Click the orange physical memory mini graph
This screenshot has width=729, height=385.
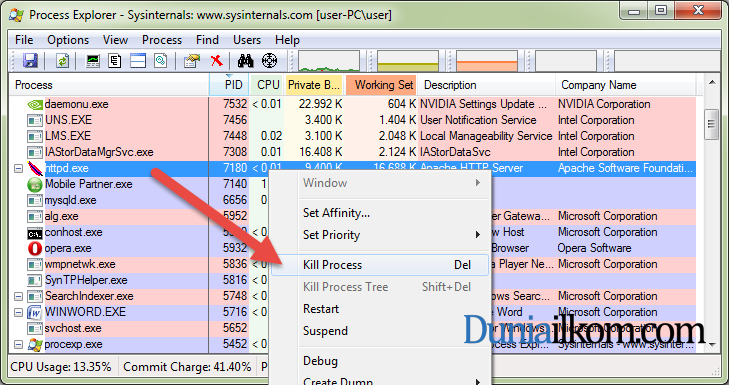point(487,61)
